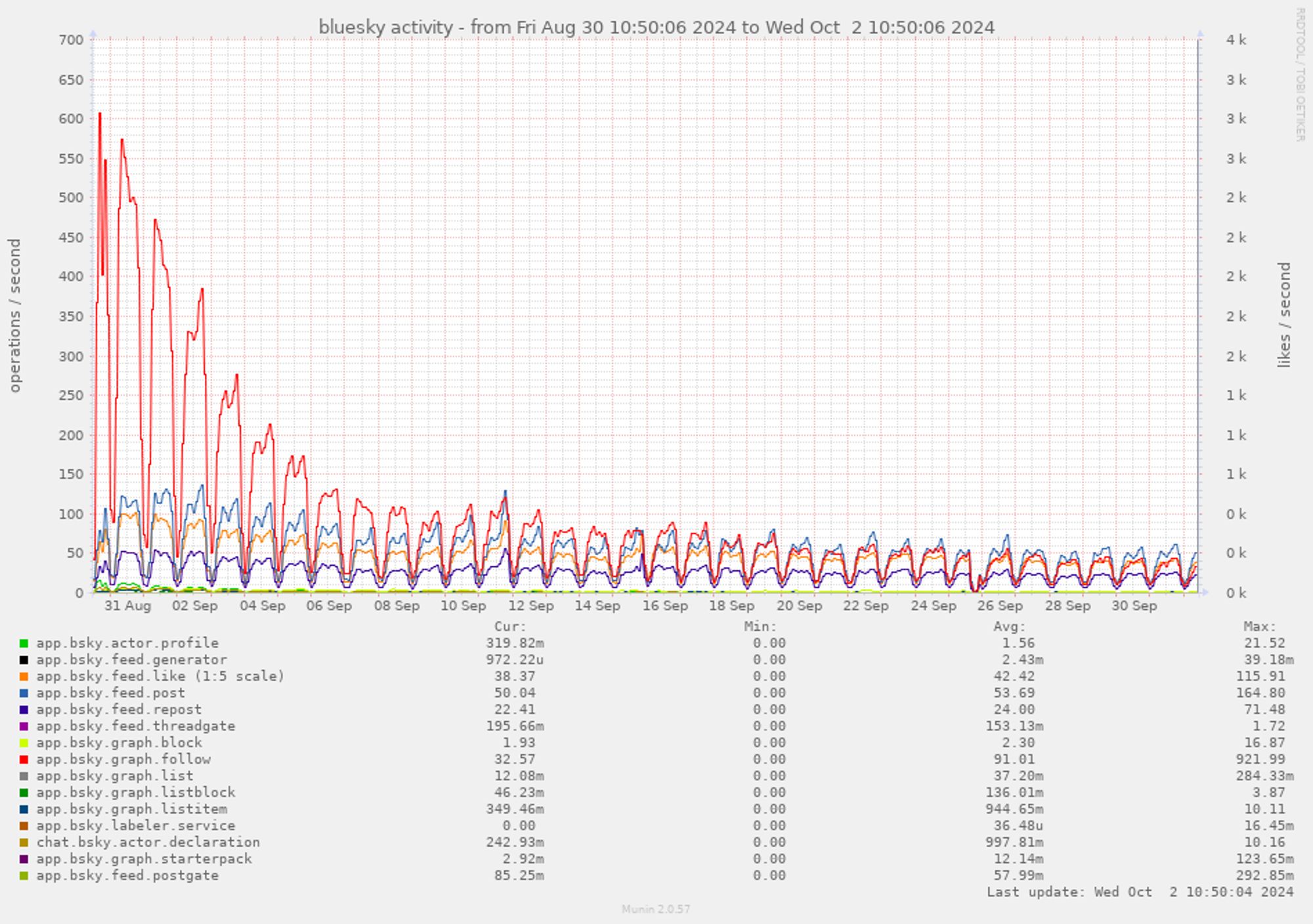
Task: Click the graph.block current value 1.93
Action: tap(519, 743)
